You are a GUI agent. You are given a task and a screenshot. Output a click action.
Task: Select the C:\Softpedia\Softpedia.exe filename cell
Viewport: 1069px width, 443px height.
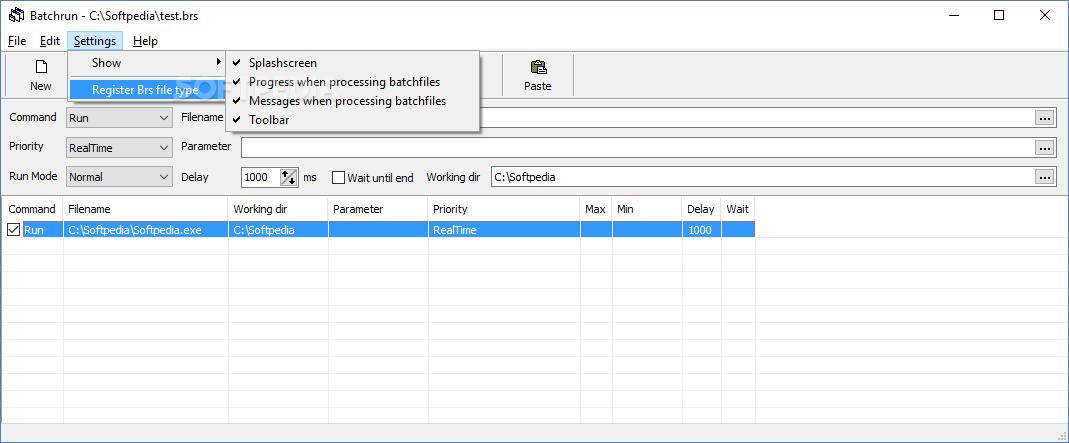[x=145, y=230]
